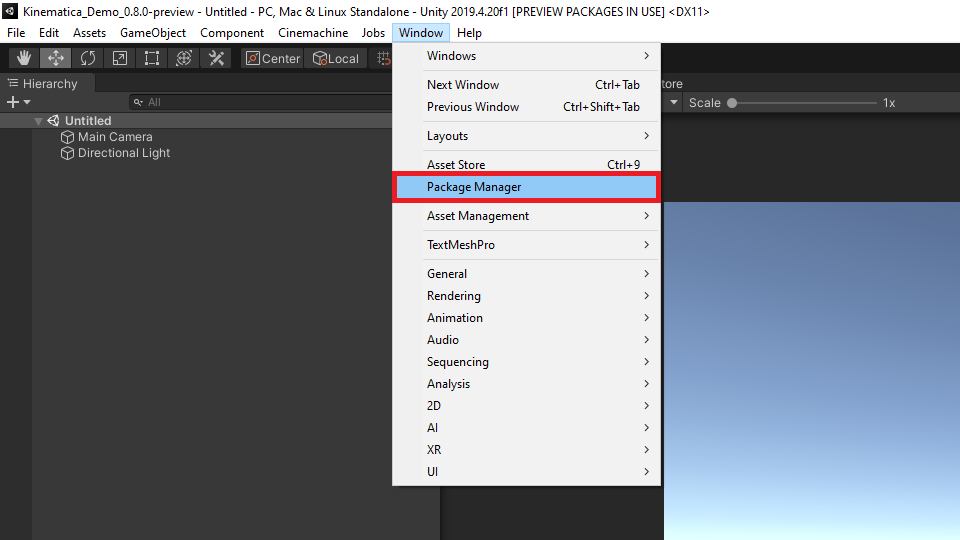Viewport: 960px width, 540px height.
Task: Click the Hierarchy search field
Action: pyautogui.click(x=260, y=102)
